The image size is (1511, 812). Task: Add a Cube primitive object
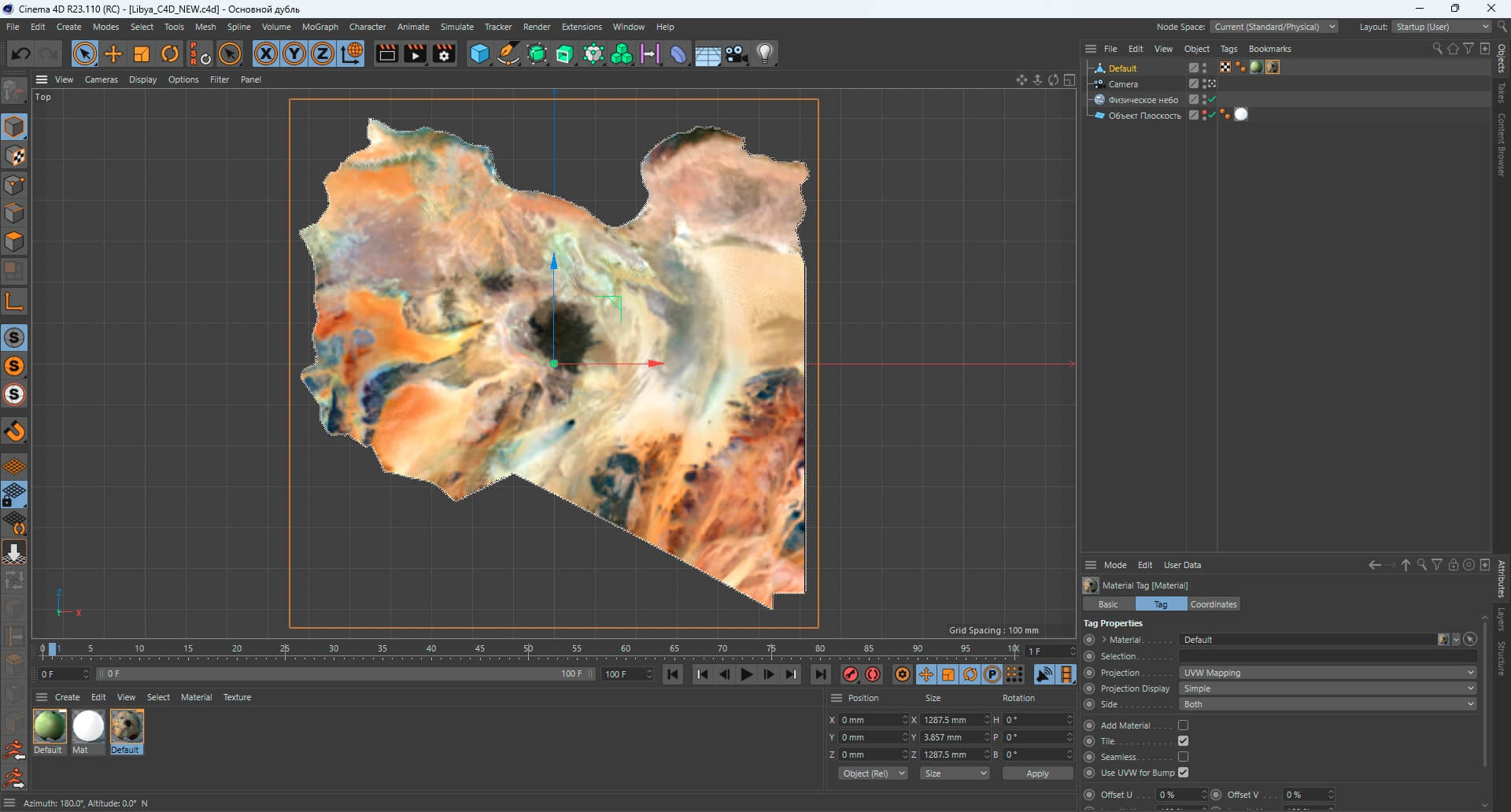(479, 54)
